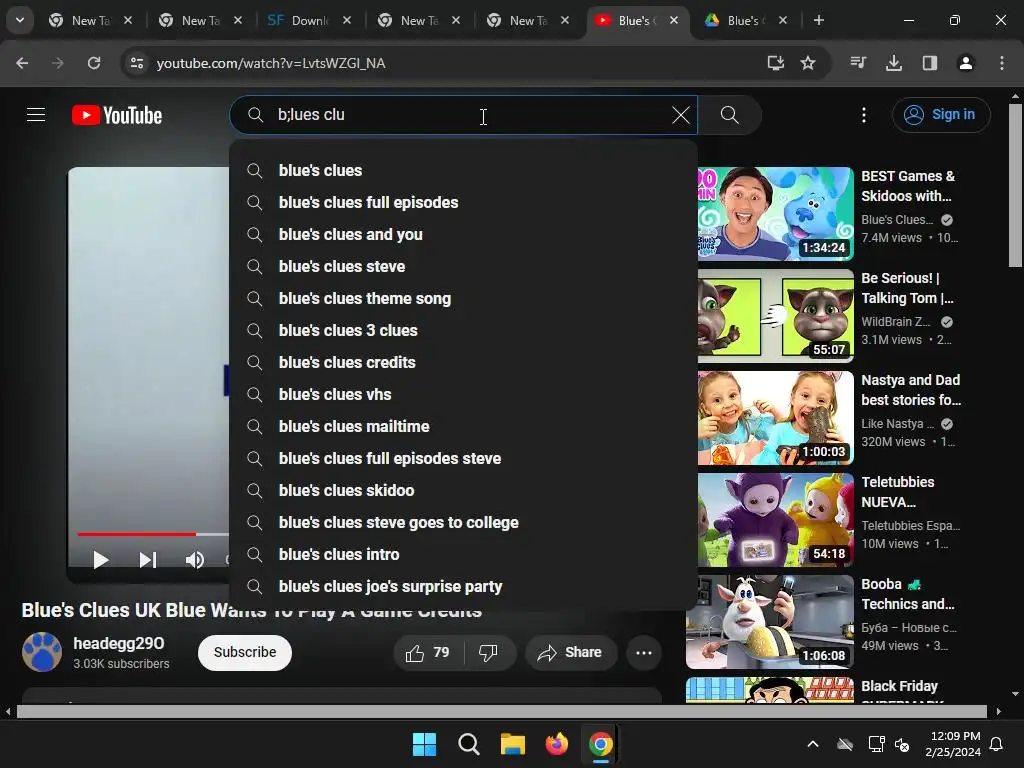Select suggestion "blue's clues theme song"
The image size is (1024, 768).
coord(464,298)
